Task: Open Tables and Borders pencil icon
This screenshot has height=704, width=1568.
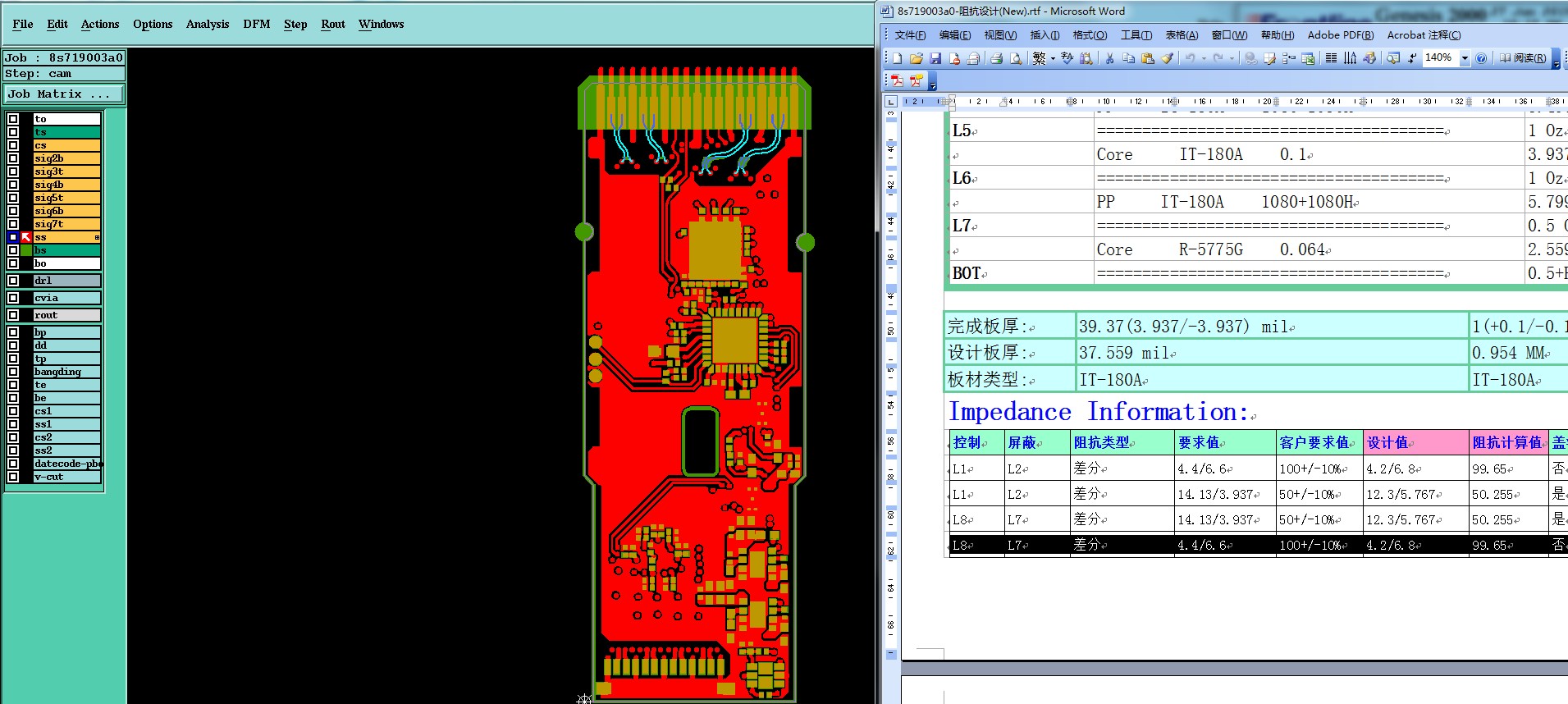Action: [1269, 58]
